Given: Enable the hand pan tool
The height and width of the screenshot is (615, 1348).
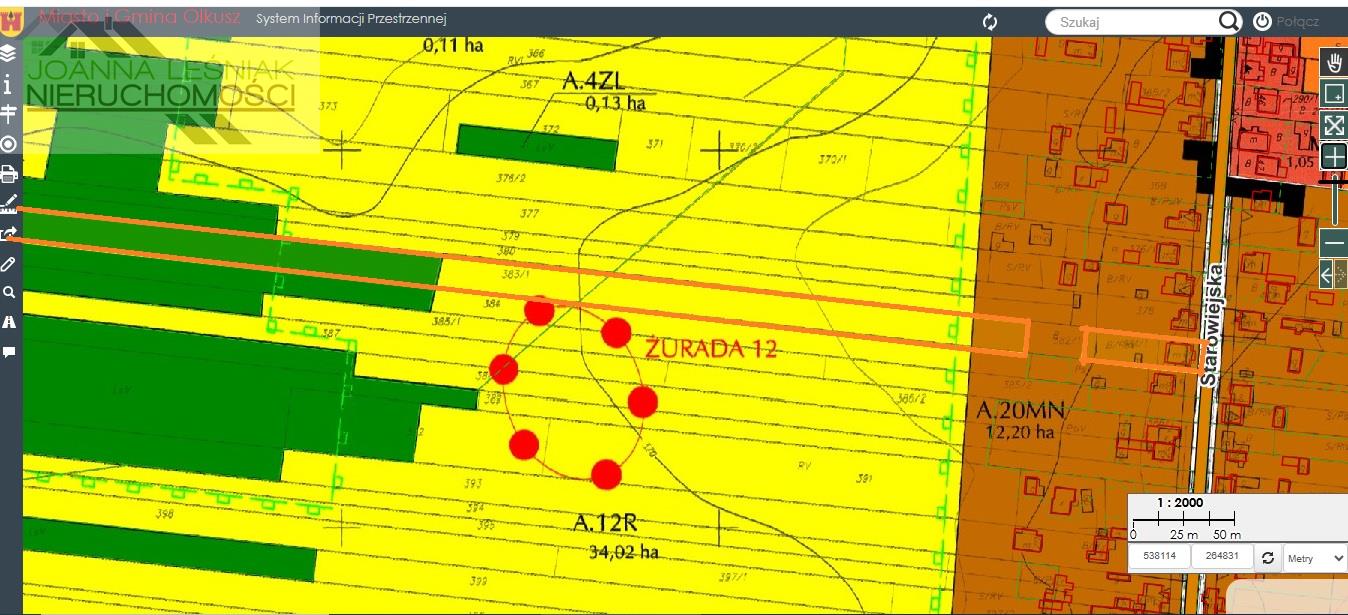Looking at the screenshot, I should [x=1334, y=62].
